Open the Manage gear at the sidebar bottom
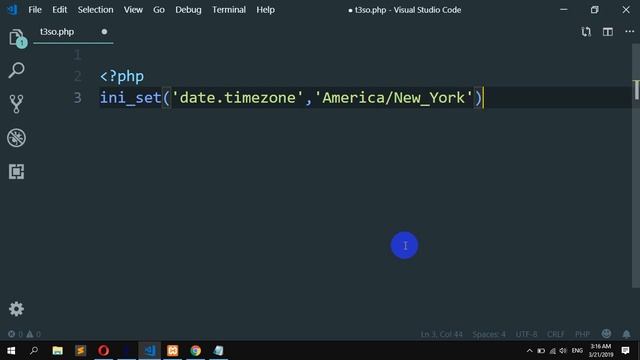640x360 pixels. 16,309
